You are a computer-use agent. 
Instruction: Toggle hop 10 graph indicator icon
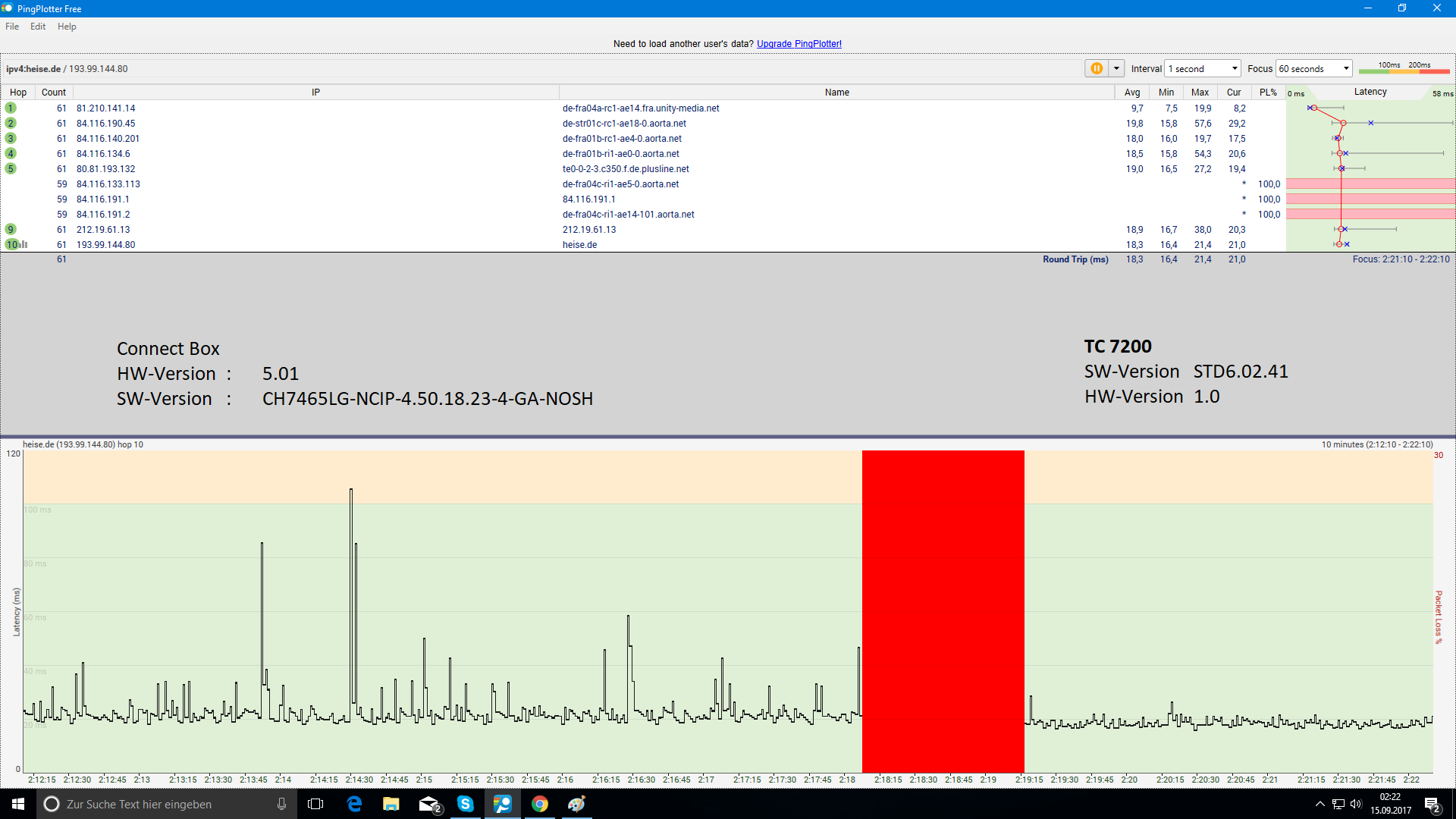coord(24,245)
